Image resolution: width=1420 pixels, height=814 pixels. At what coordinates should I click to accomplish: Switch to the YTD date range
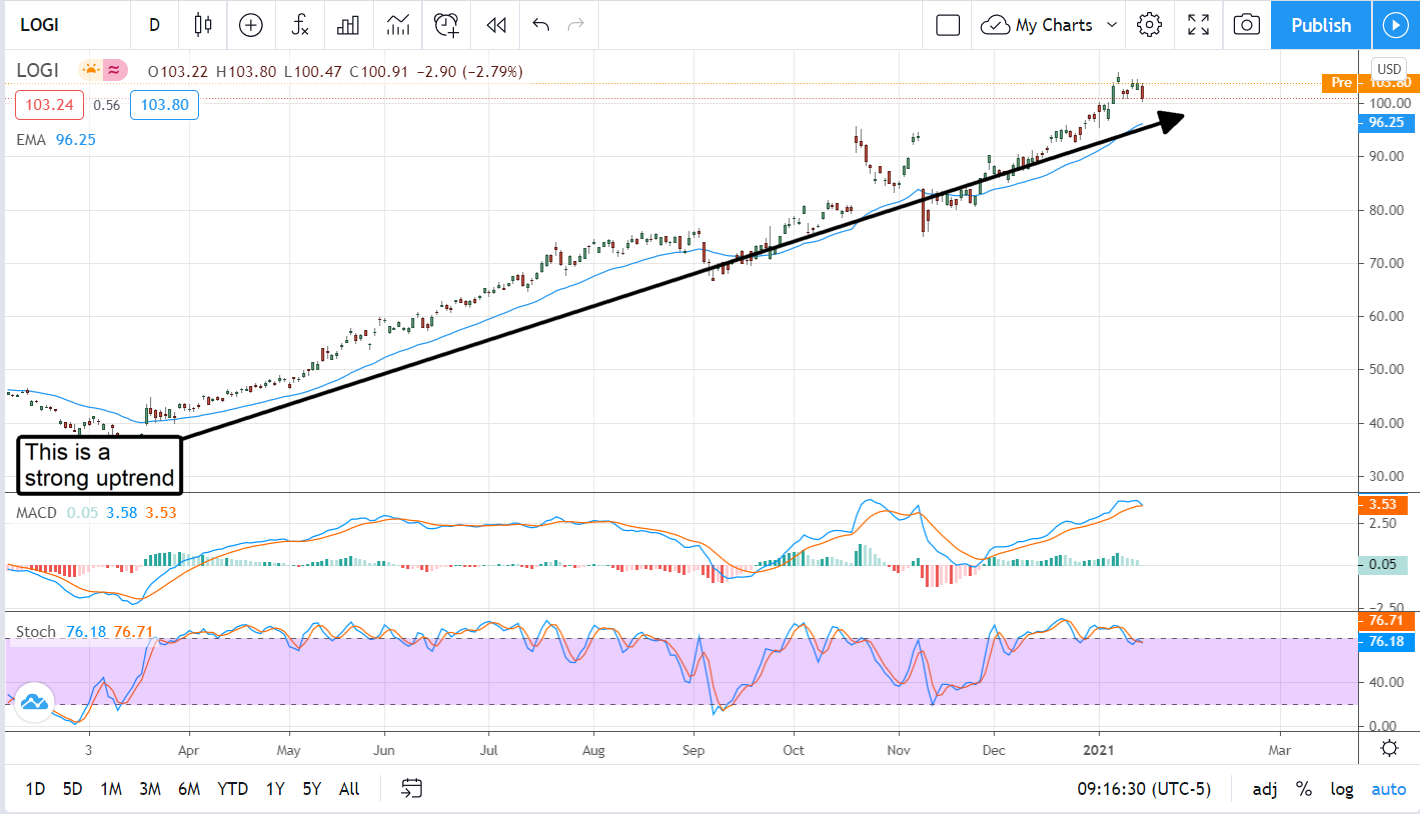(x=232, y=789)
